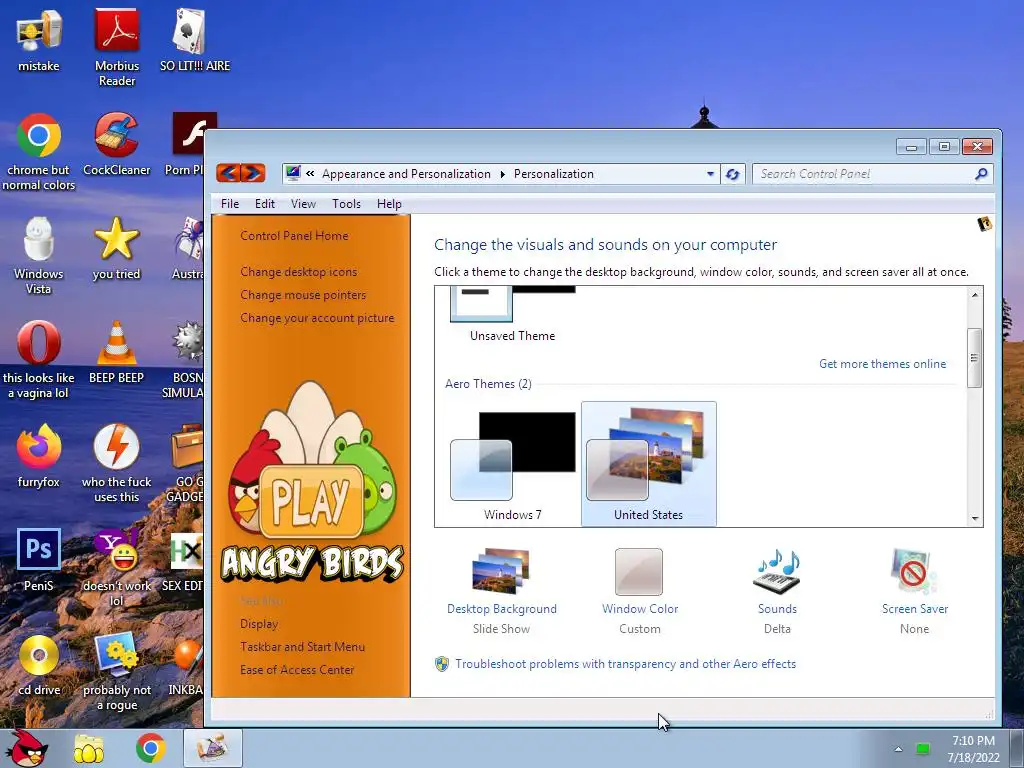This screenshot has height=768, width=1024.
Task: Open the eggs folder on the taskbar
Action: pos(89,748)
